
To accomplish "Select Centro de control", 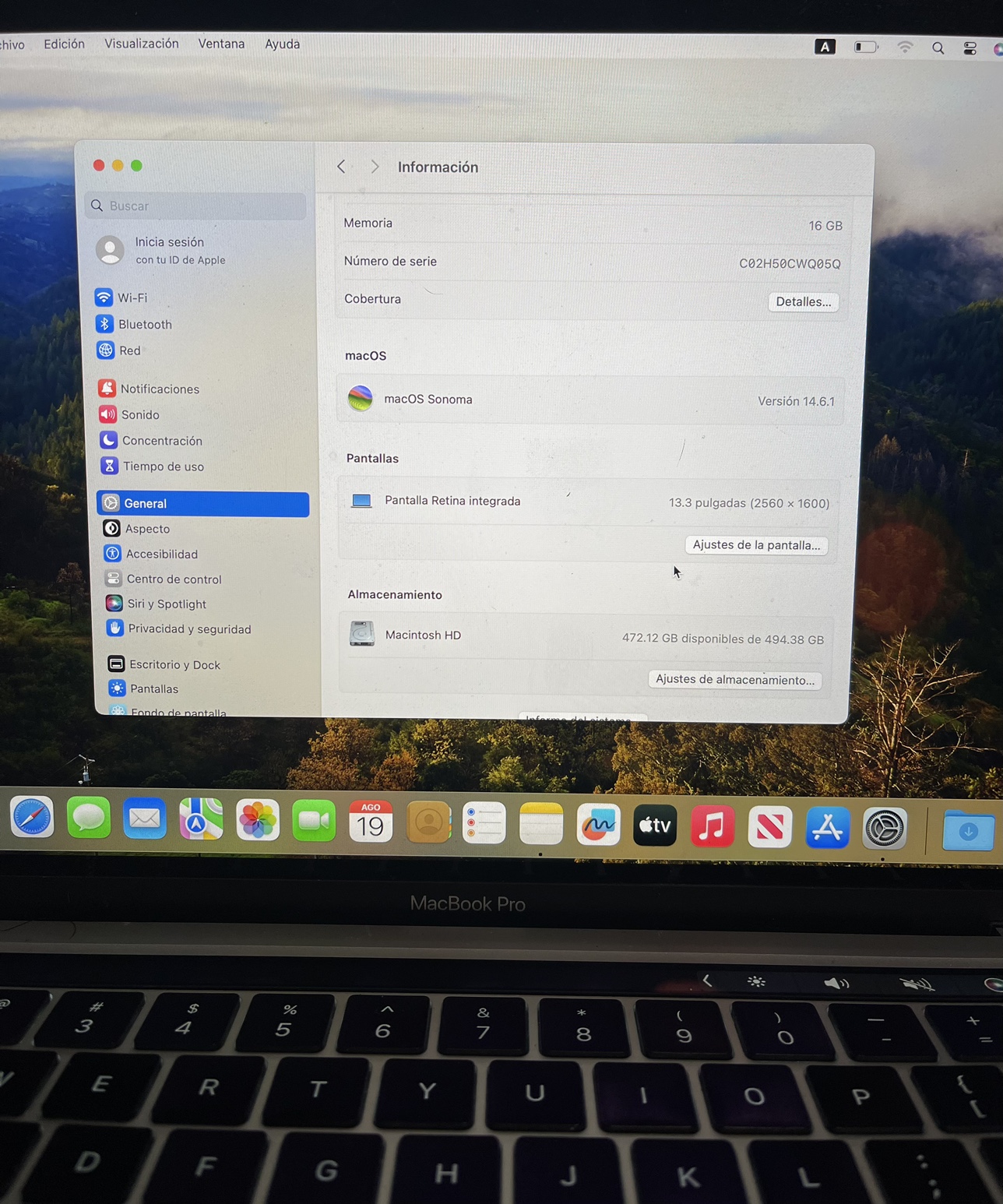I will coord(164,579).
